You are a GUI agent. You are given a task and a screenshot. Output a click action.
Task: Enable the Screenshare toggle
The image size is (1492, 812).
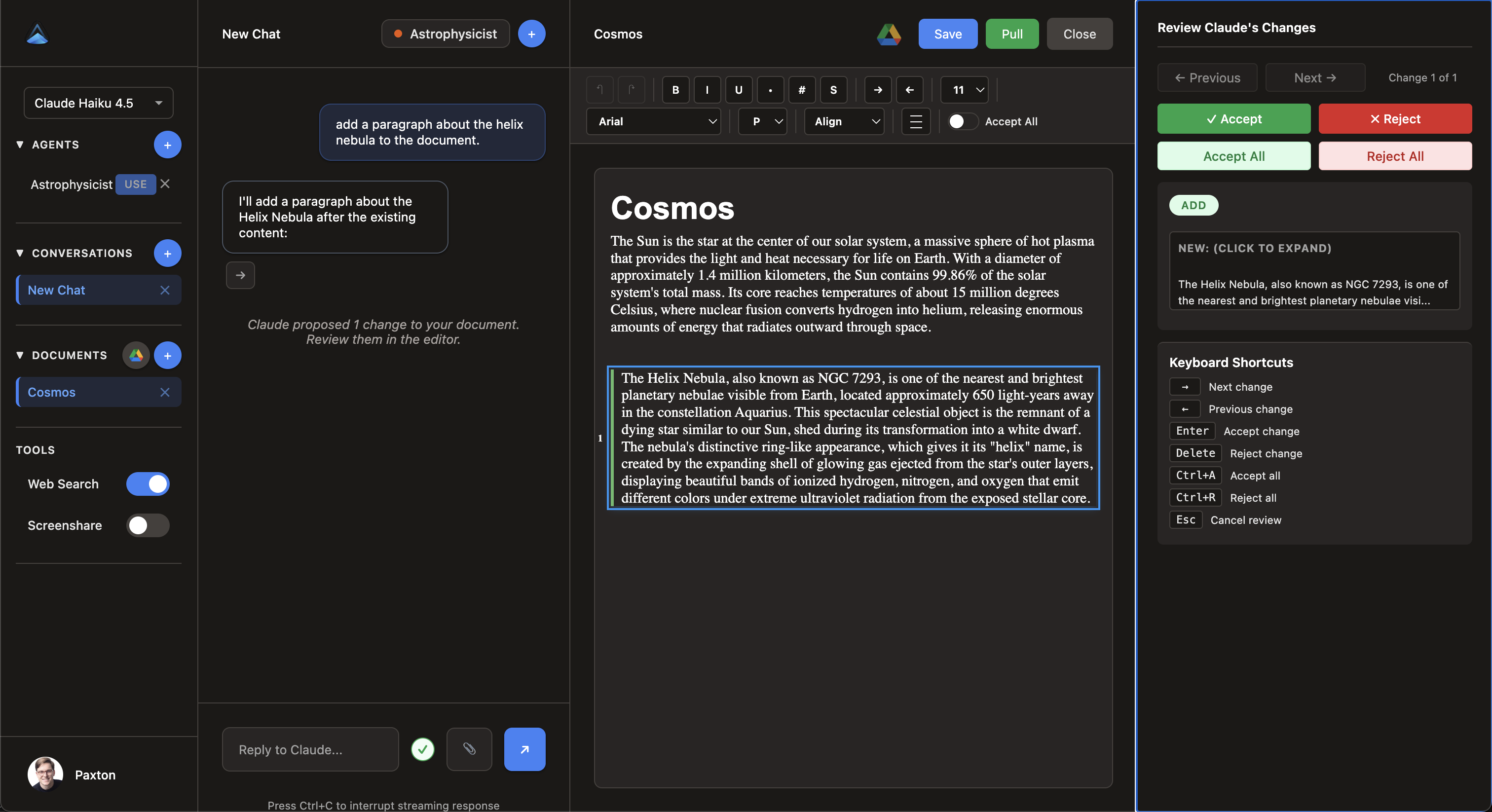click(148, 525)
